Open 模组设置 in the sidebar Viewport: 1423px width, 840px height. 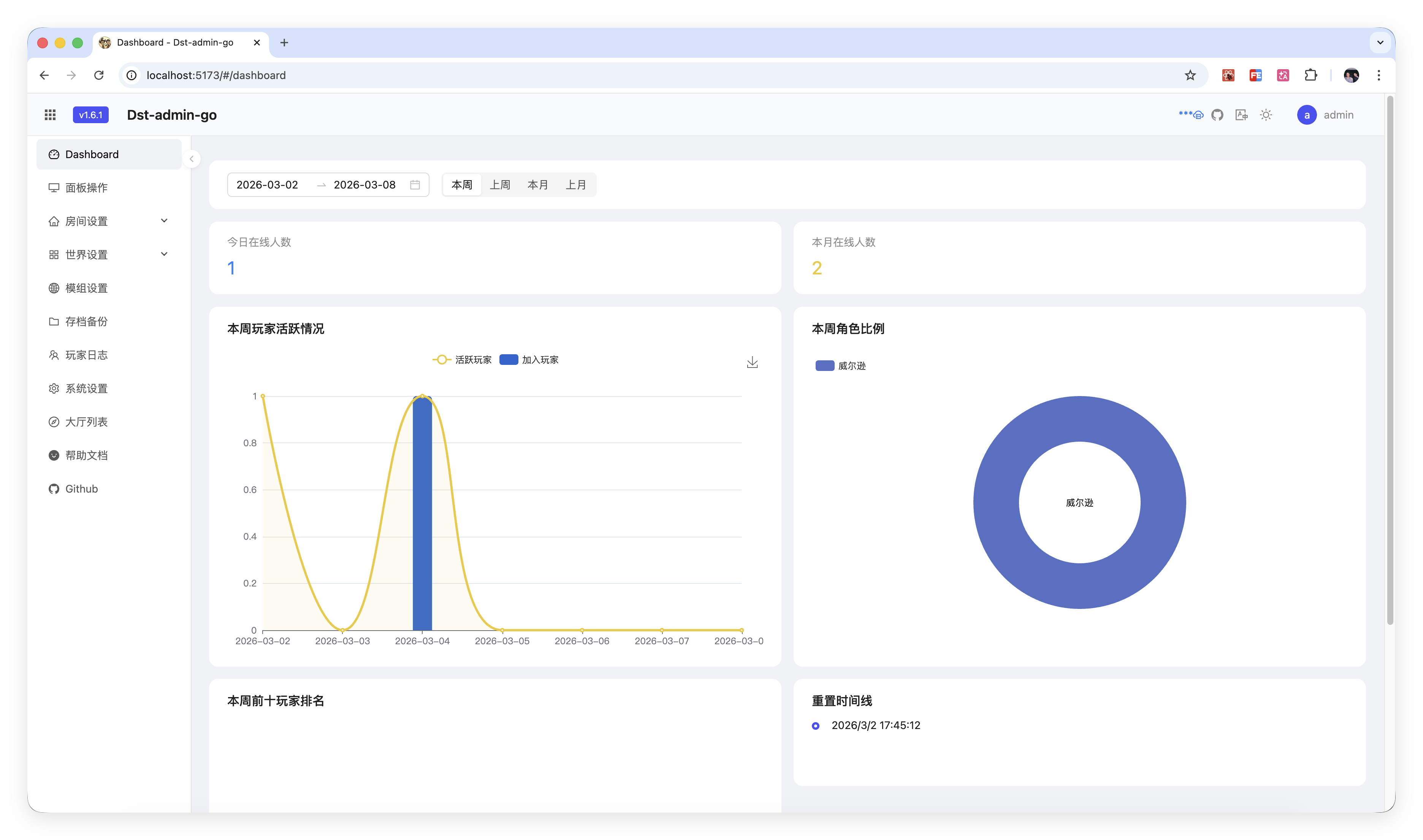click(x=109, y=288)
